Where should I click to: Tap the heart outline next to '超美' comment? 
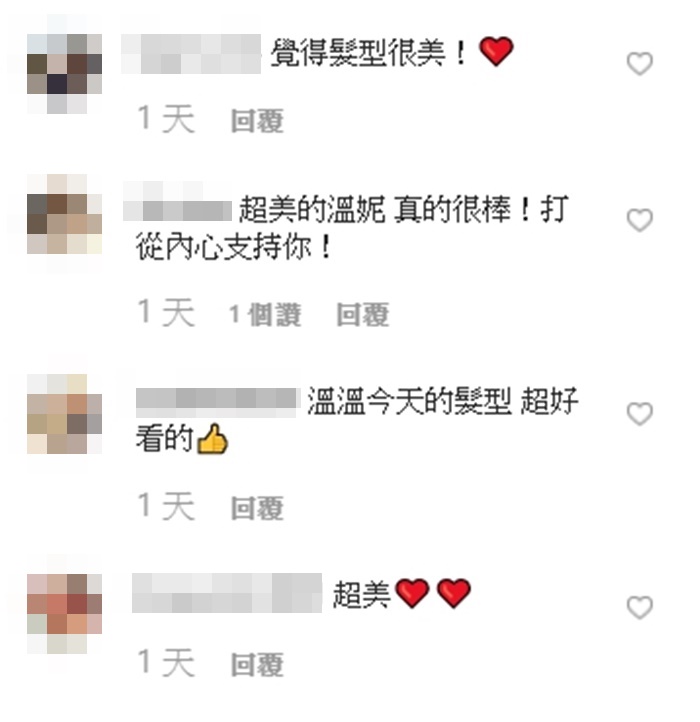(x=640, y=607)
